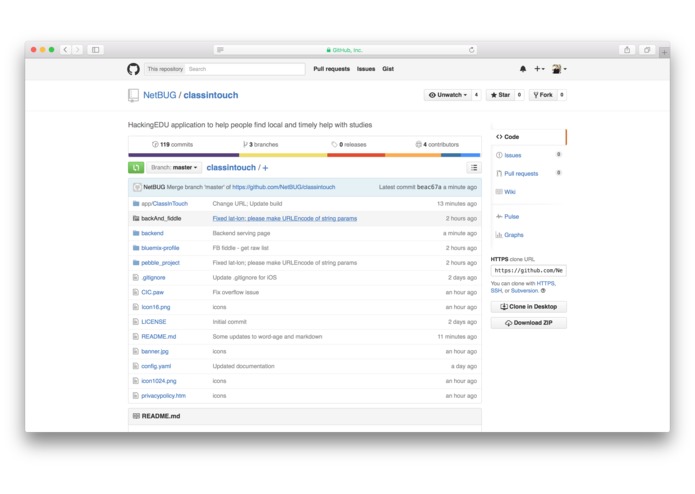Switch to list view icon beside file path
This screenshot has width=695, height=494.
(x=474, y=167)
